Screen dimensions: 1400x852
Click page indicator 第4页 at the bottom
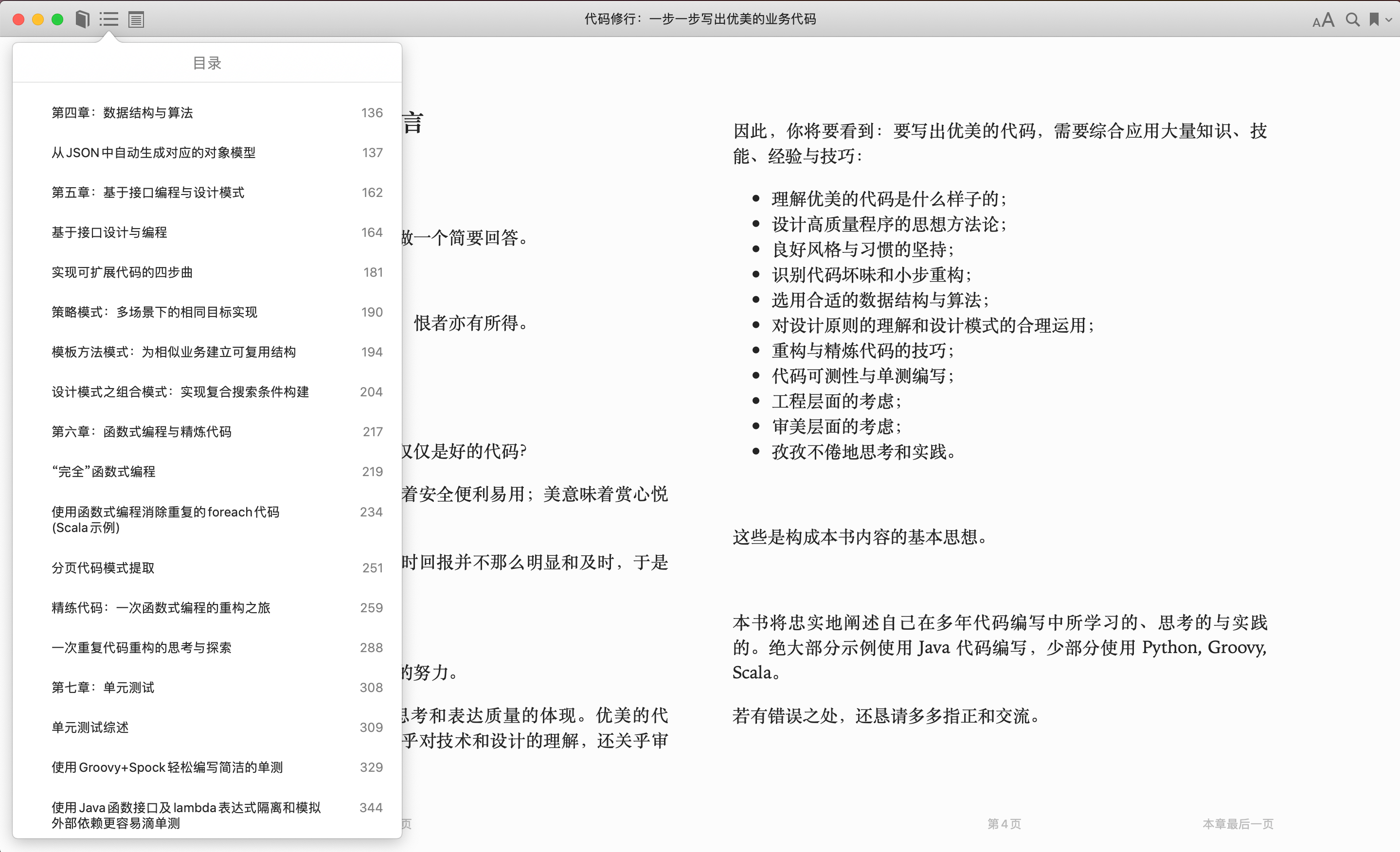point(1004,824)
